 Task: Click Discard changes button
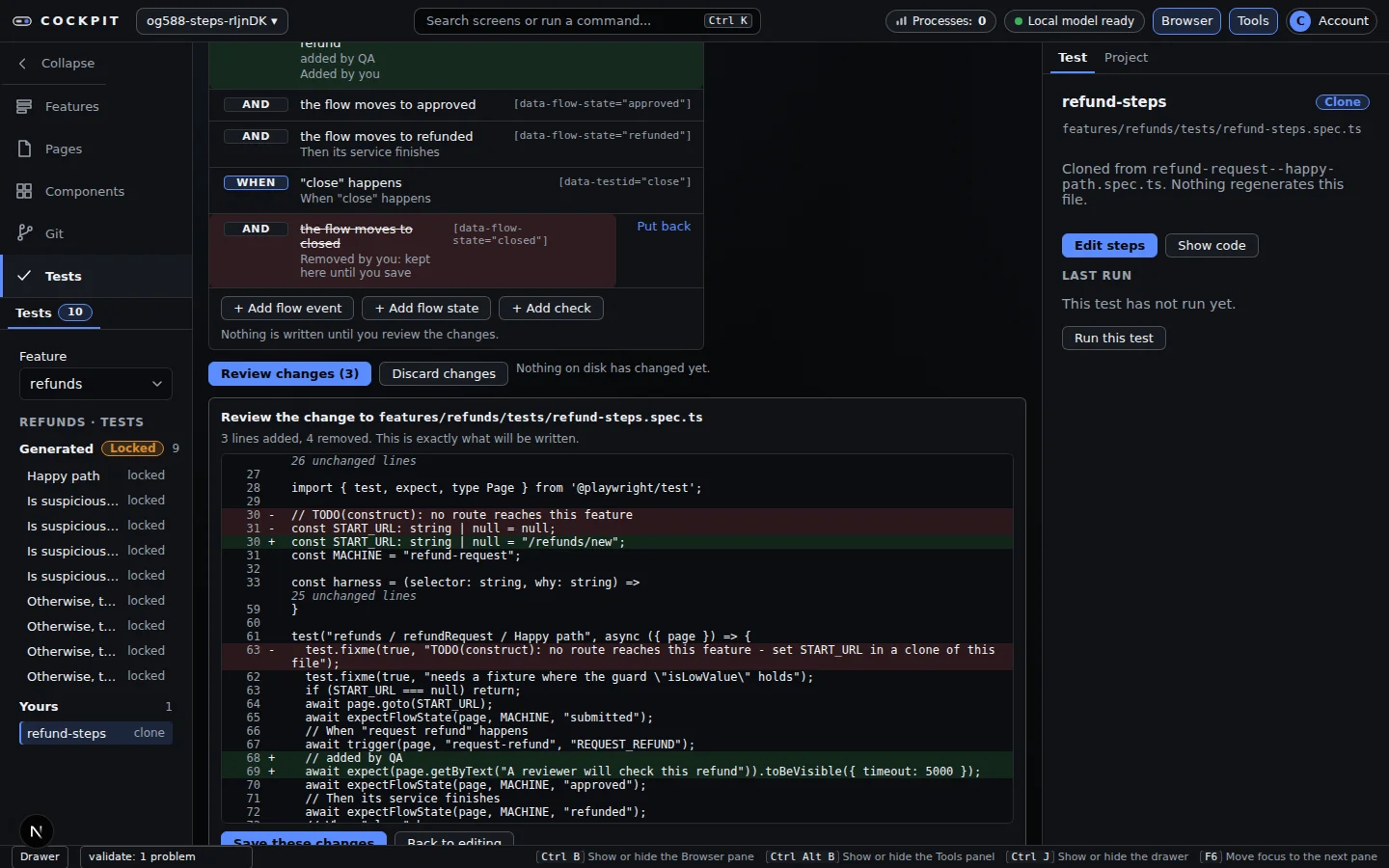(x=444, y=373)
